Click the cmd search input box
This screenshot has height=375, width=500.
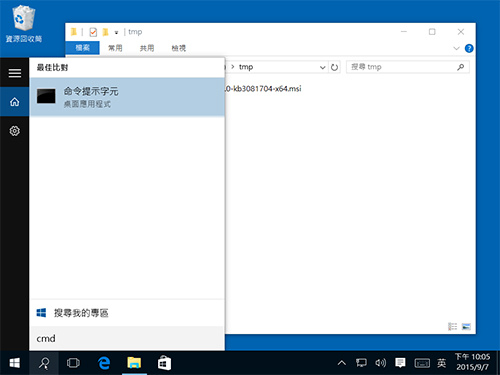click(127, 338)
